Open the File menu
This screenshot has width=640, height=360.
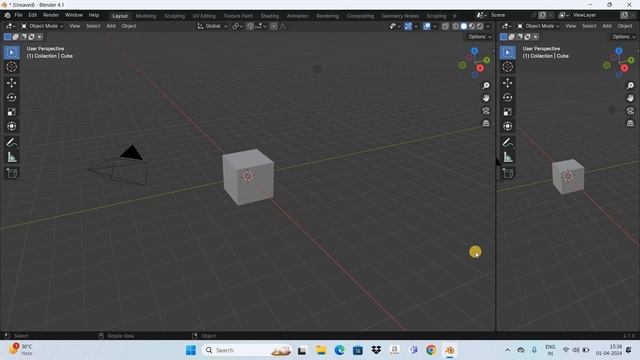pos(18,15)
